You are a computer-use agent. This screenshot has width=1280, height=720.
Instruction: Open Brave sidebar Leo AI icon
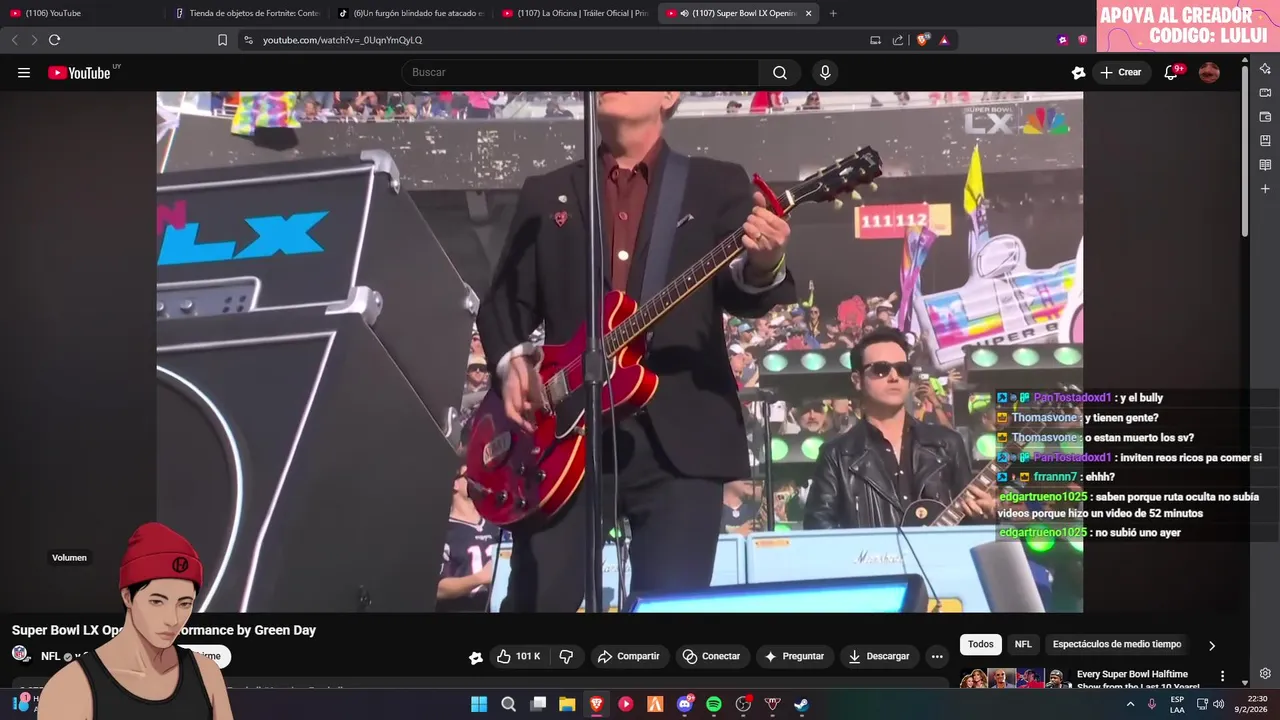(x=1265, y=69)
